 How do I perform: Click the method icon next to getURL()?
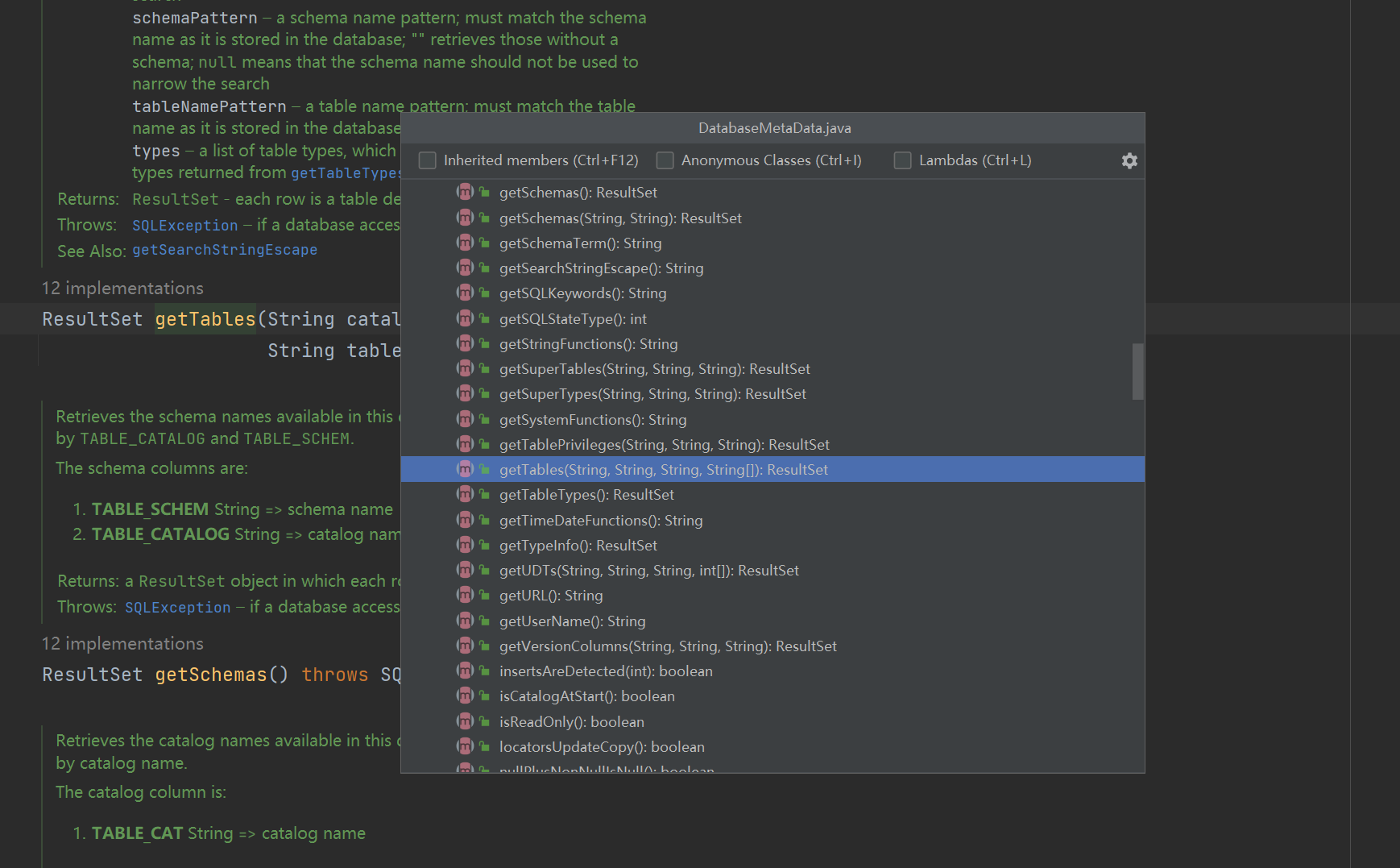pyautogui.click(x=465, y=595)
